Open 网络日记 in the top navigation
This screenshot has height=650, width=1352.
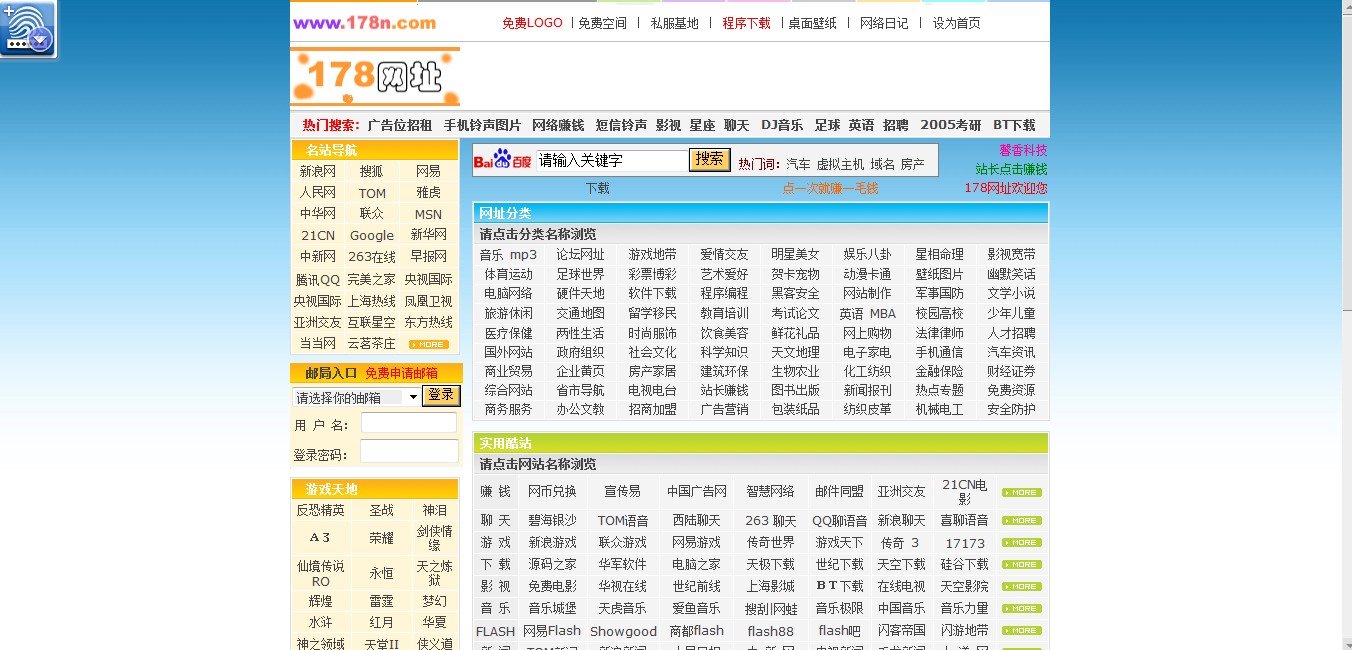884,23
